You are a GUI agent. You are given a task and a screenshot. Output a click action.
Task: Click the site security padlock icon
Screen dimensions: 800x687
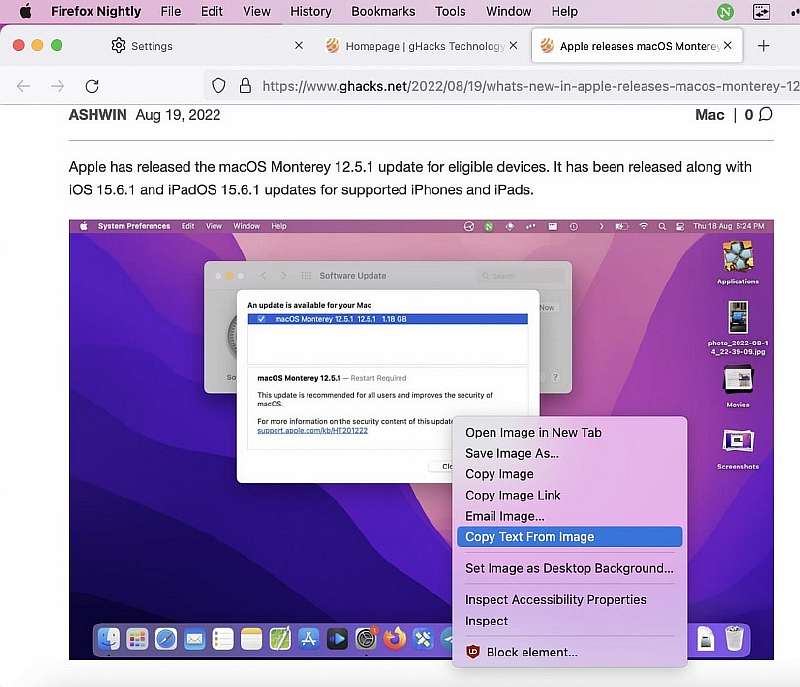pyautogui.click(x=243, y=86)
